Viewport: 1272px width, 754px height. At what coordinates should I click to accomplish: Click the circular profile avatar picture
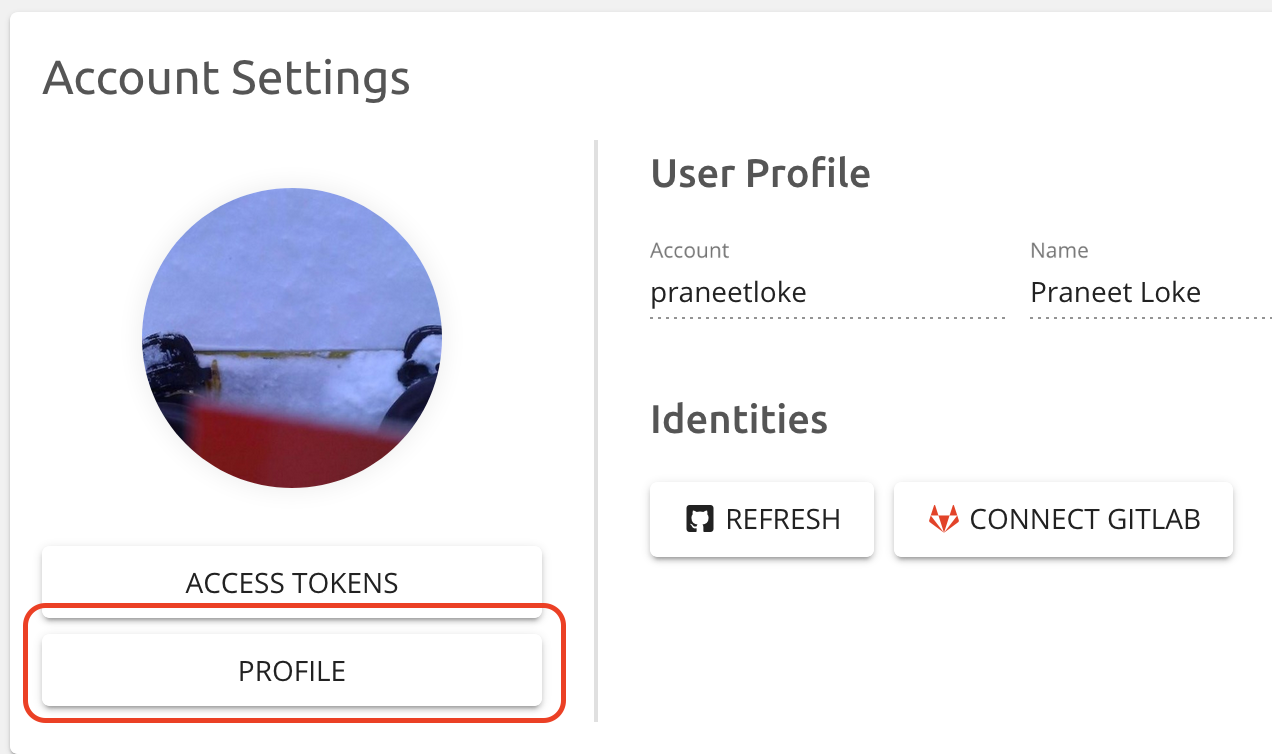(x=292, y=338)
